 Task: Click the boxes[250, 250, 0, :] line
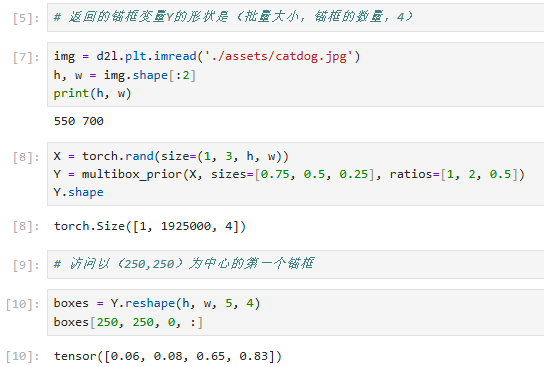click(128, 322)
